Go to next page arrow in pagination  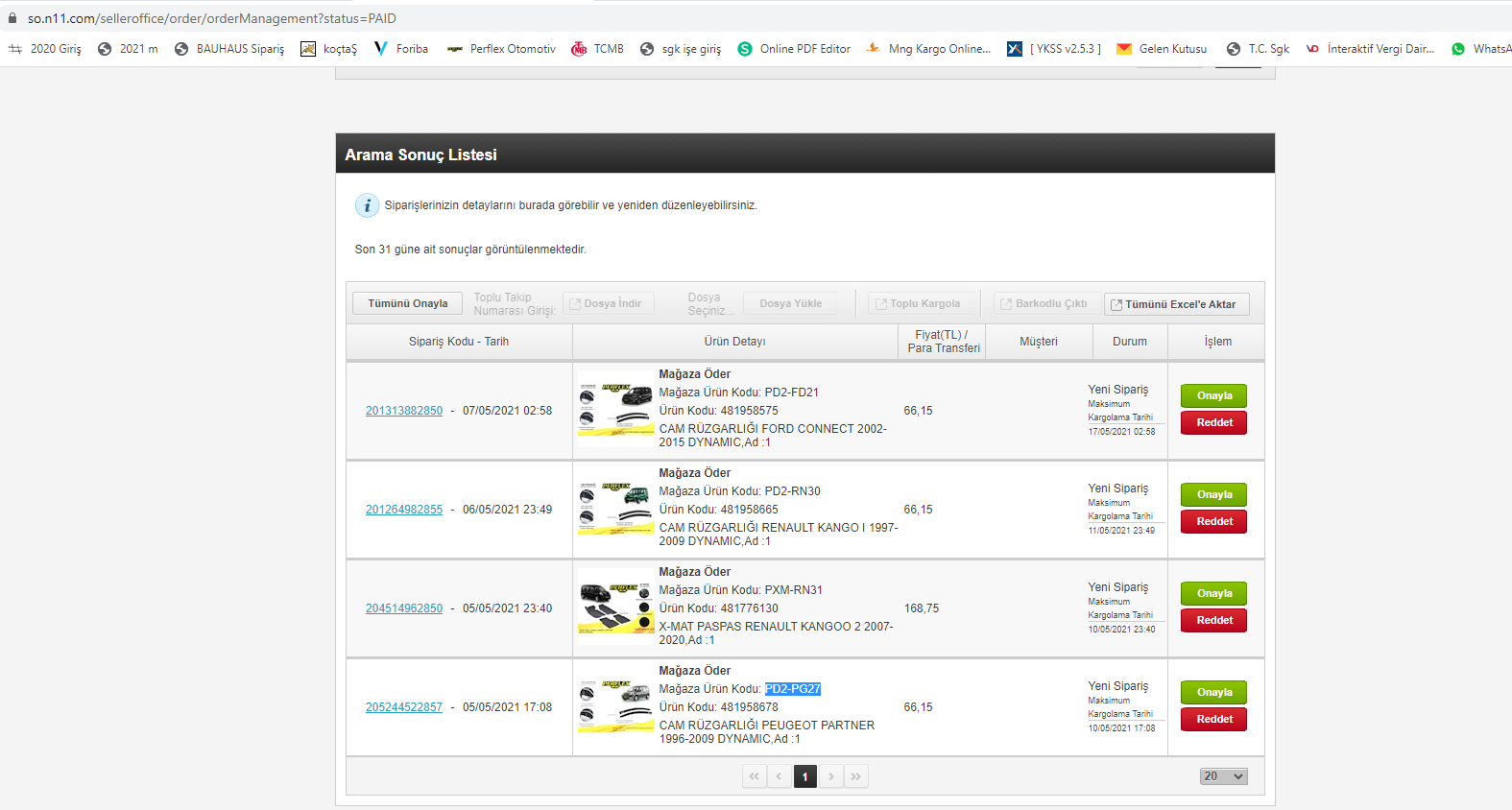(831, 776)
